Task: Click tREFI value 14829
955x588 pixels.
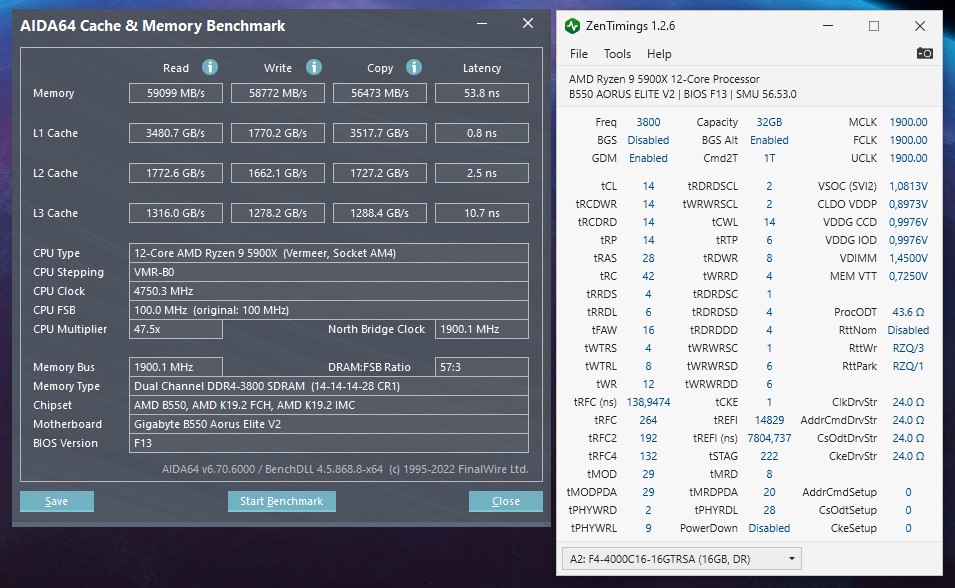Action: click(769, 420)
